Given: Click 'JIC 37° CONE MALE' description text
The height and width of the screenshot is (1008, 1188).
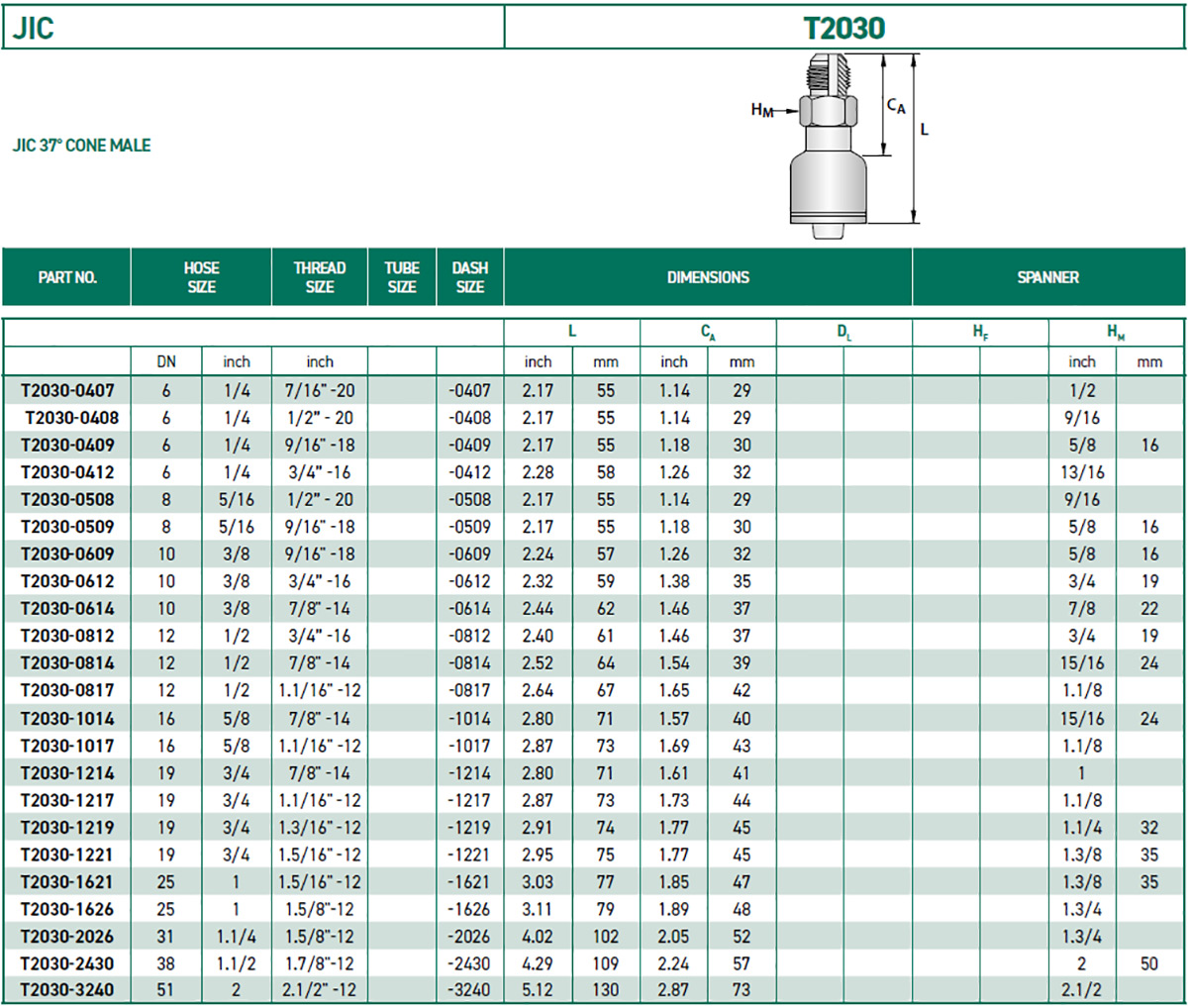Looking at the screenshot, I should (x=81, y=146).
